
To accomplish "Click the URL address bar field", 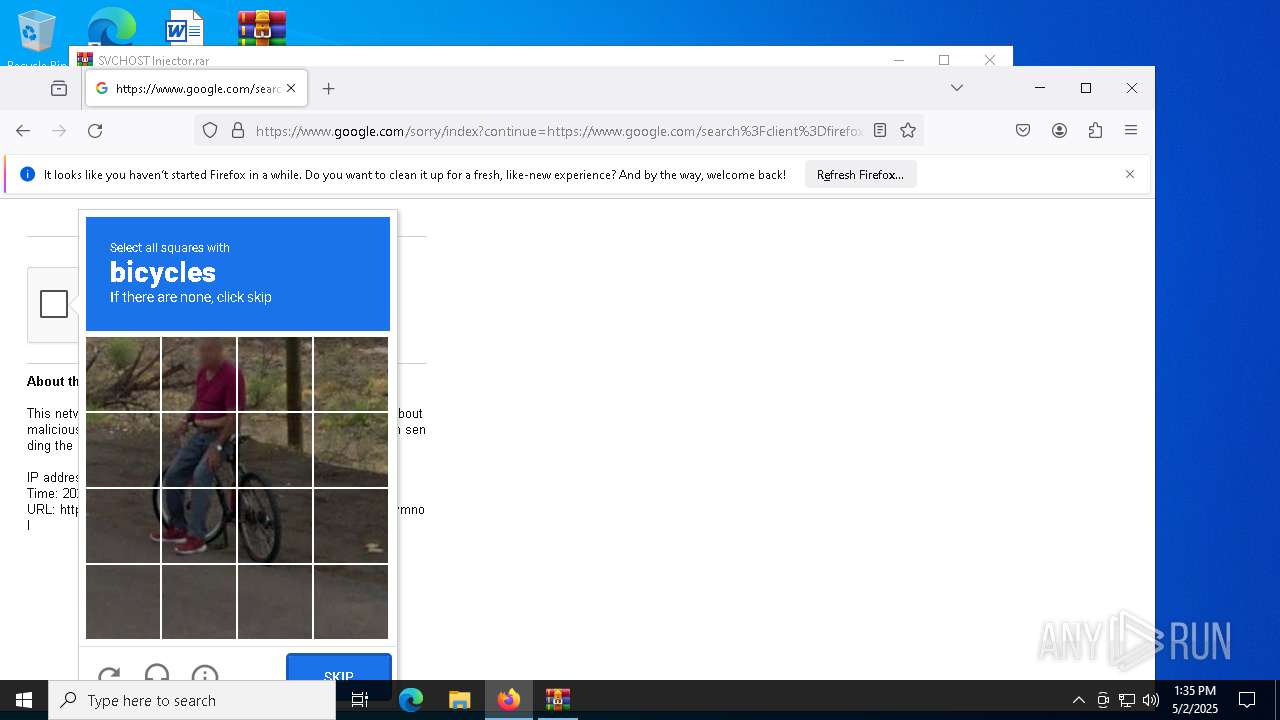I will tap(558, 131).
